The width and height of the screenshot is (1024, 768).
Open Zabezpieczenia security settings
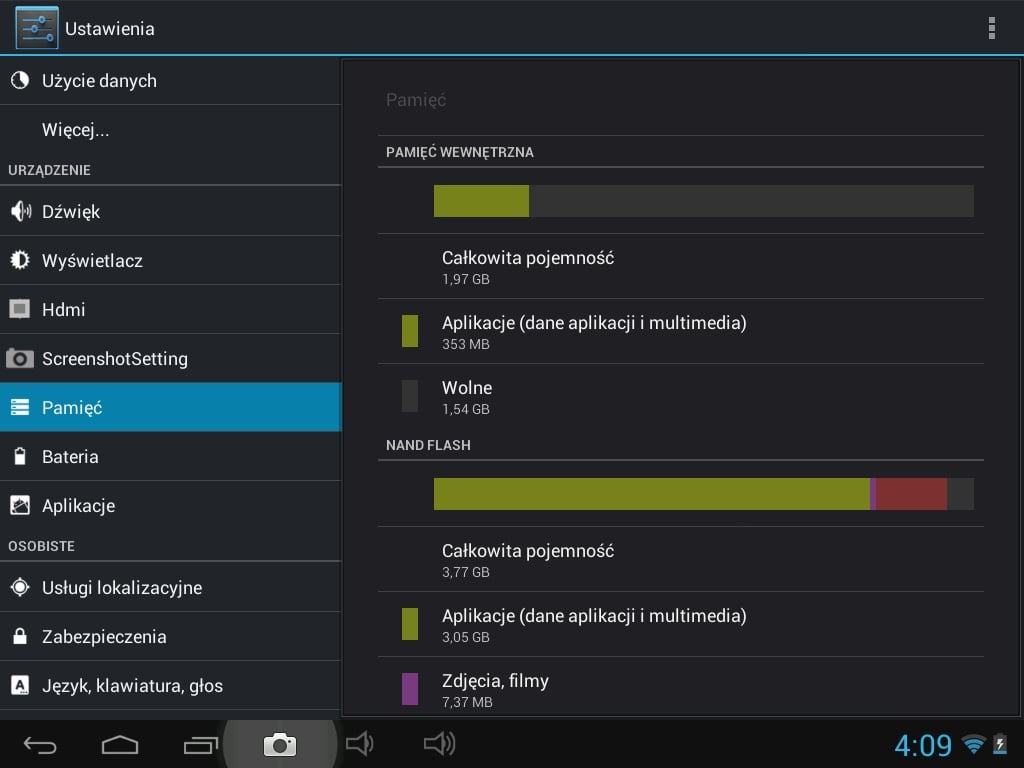tap(170, 636)
